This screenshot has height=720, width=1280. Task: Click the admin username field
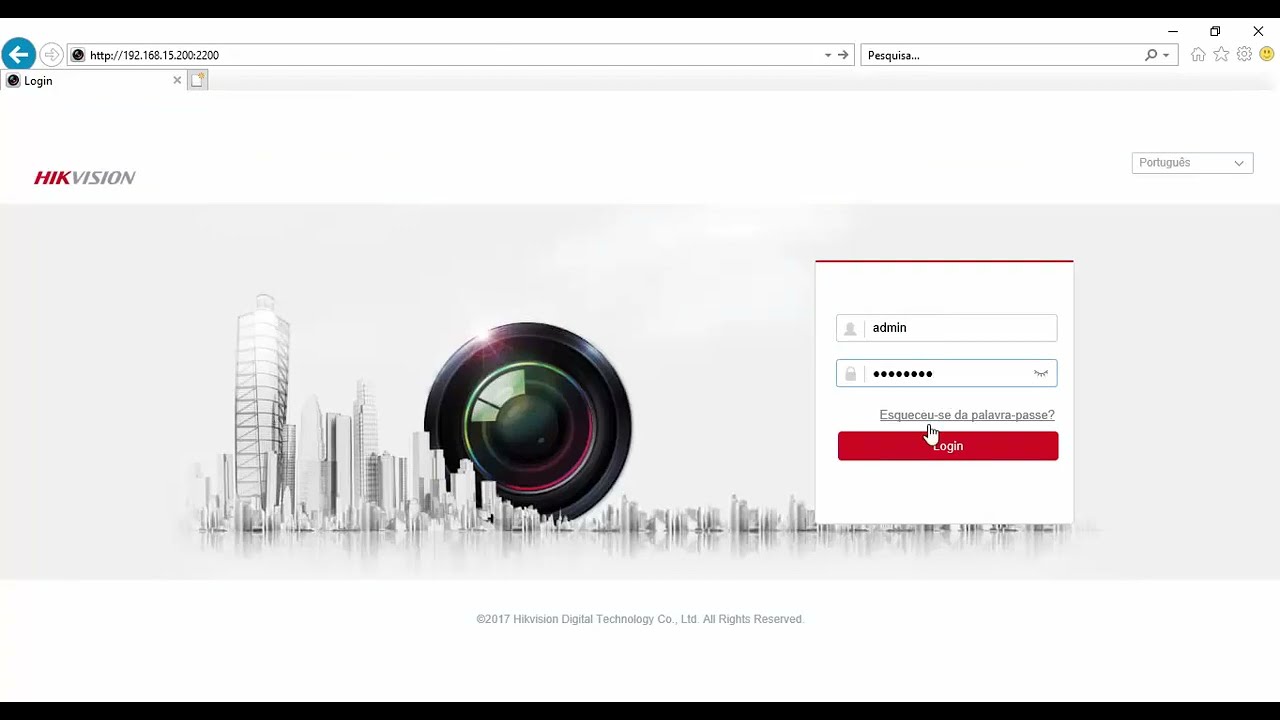[x=946, y=328]
